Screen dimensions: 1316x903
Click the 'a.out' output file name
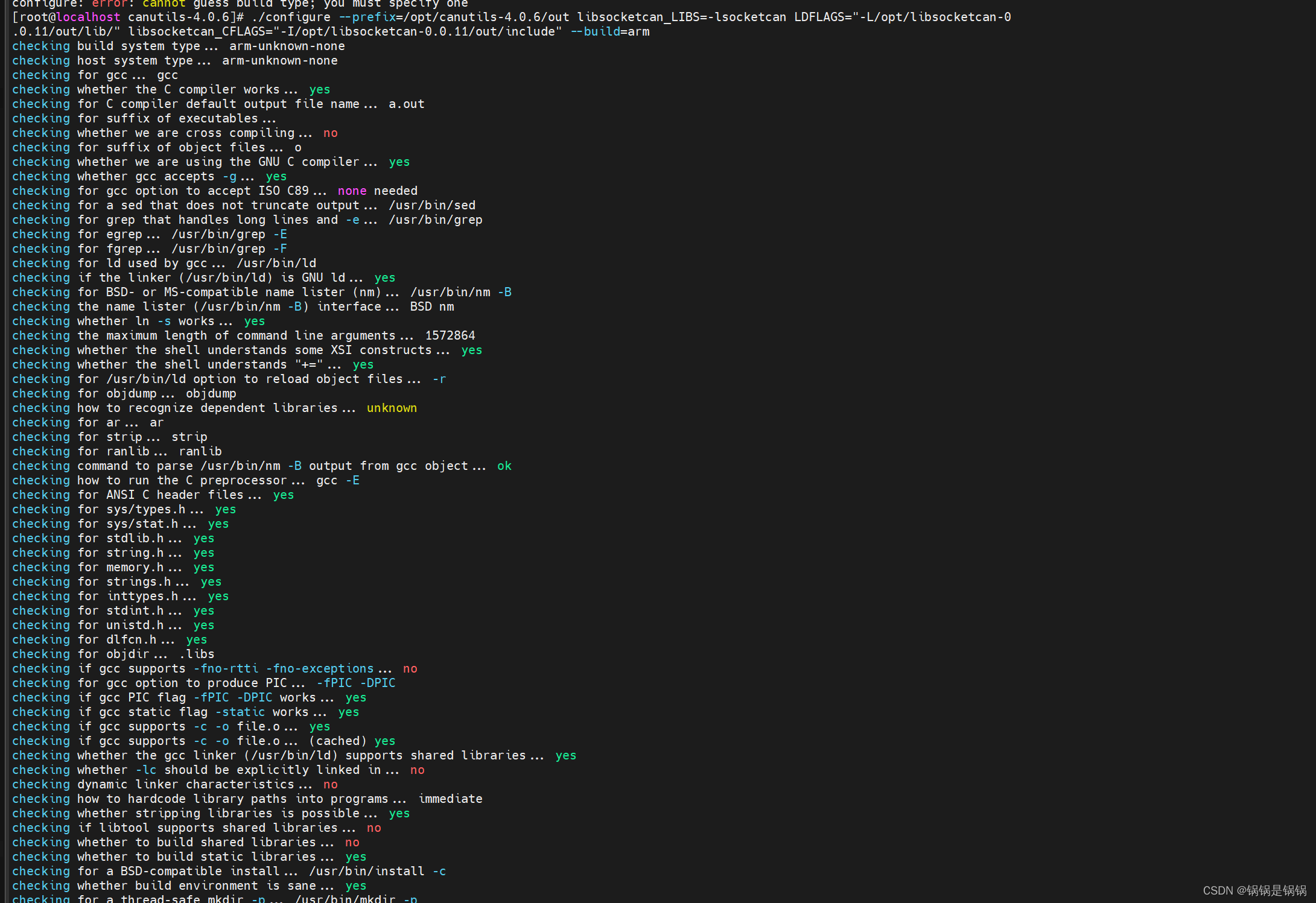click(x=407, y=104)
